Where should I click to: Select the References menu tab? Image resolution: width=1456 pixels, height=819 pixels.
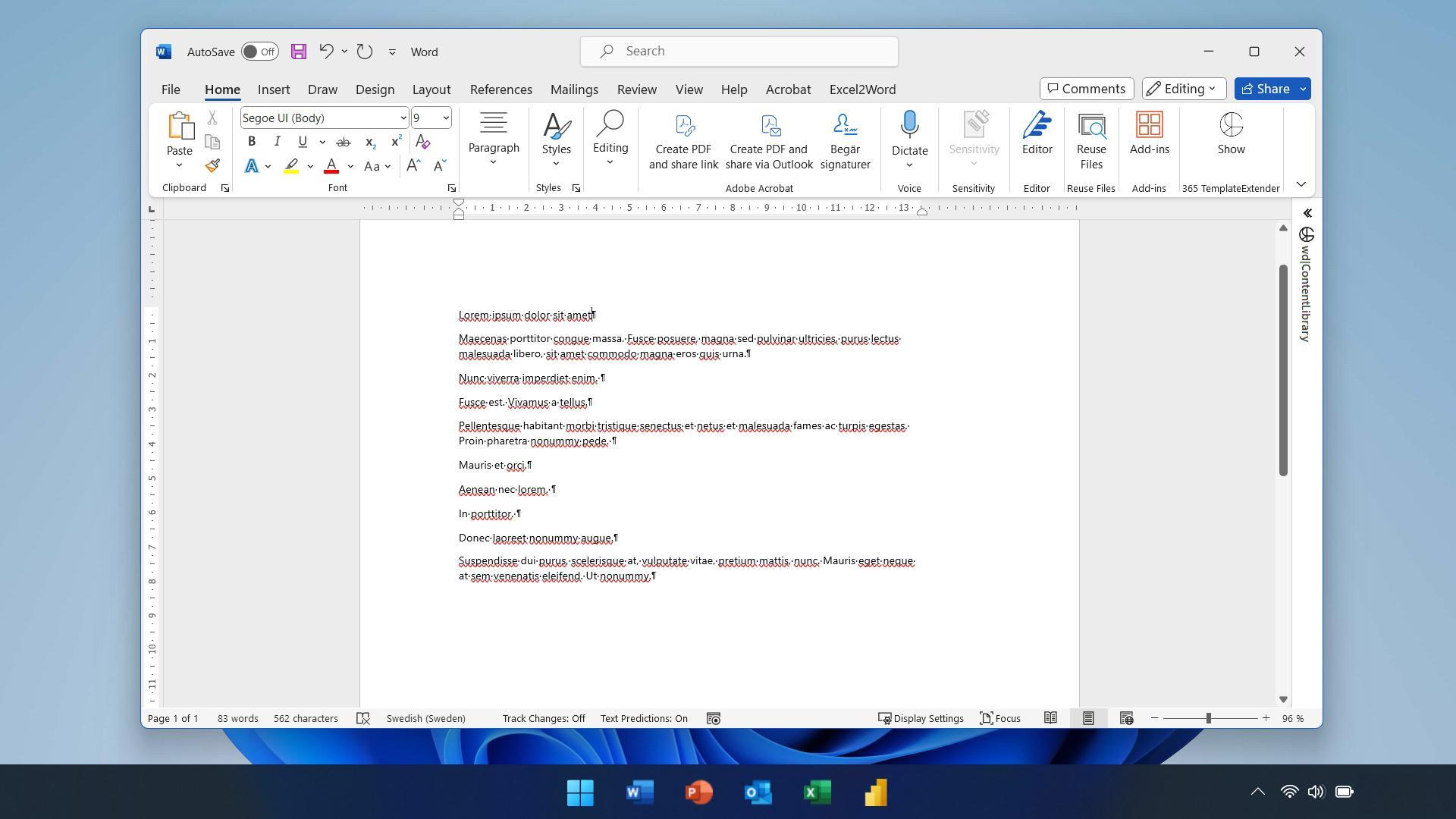(x=501, y=90)
